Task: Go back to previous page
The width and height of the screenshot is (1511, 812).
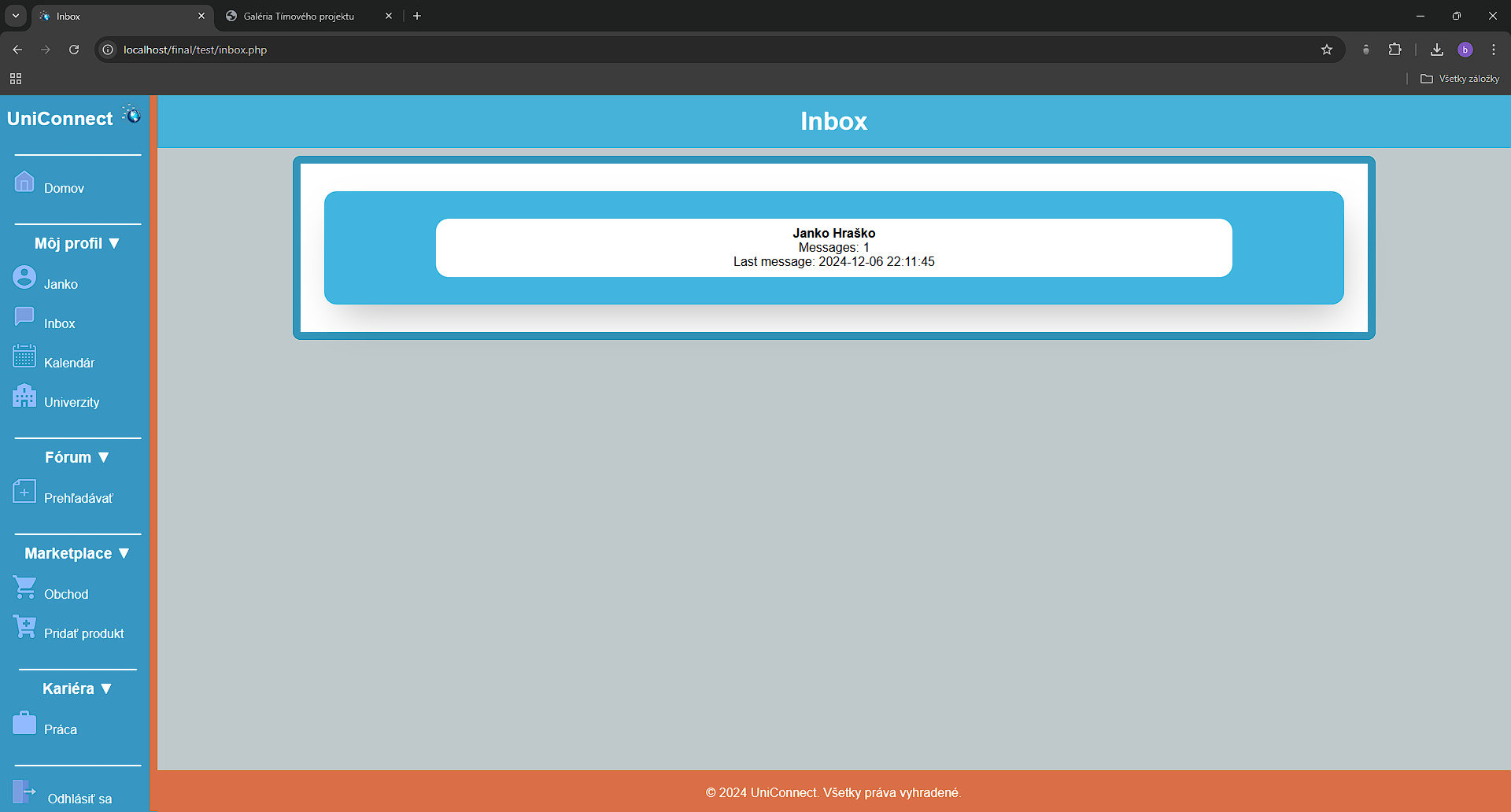Action: 17,50
